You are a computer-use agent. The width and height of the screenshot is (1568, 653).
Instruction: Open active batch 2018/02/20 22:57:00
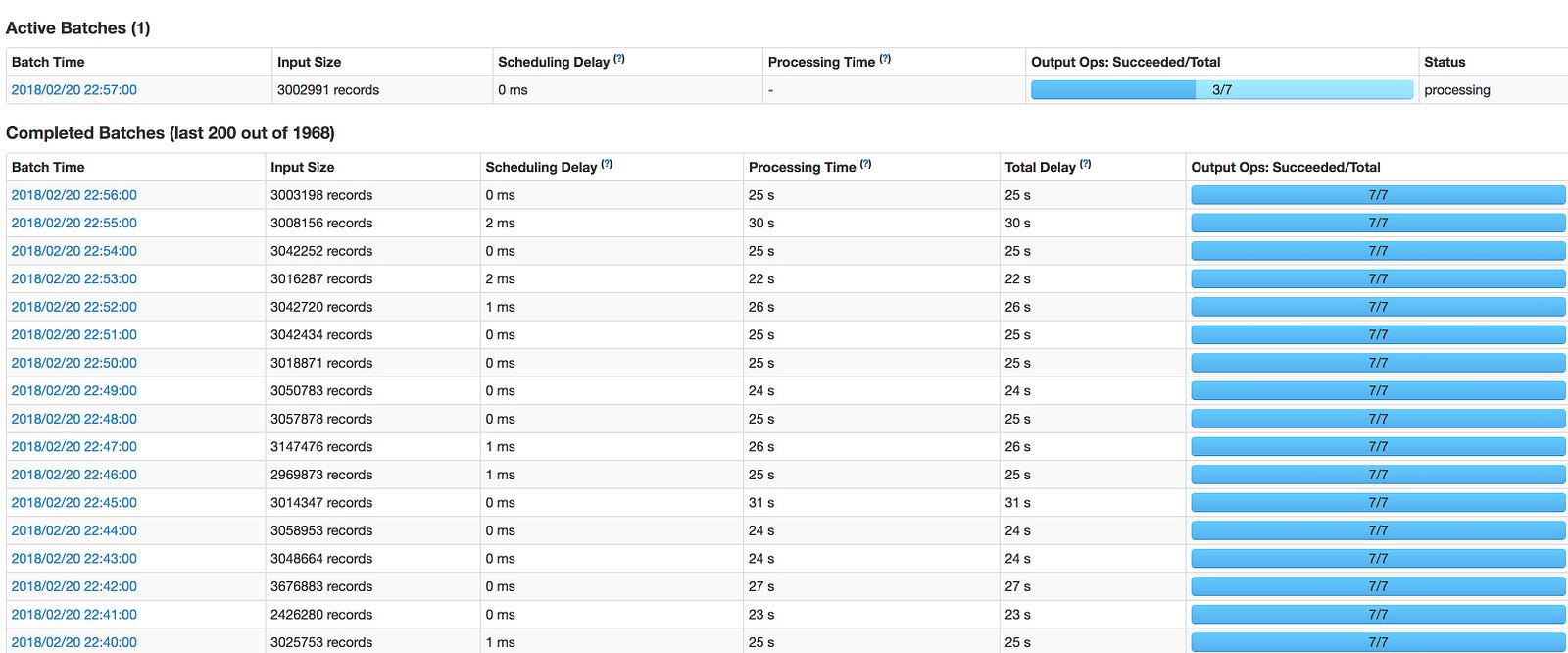pyautogui.click(x=74, y=90)
